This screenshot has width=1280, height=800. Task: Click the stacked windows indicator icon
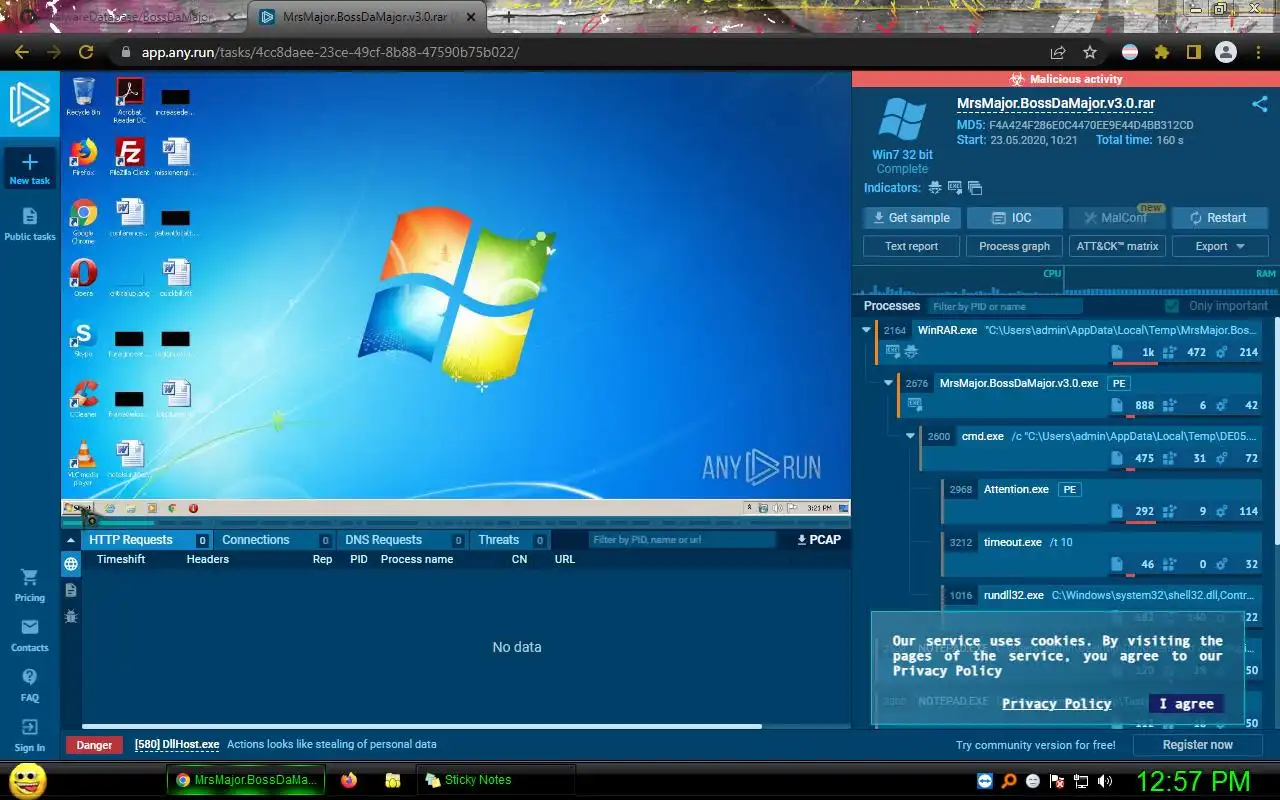975,188
